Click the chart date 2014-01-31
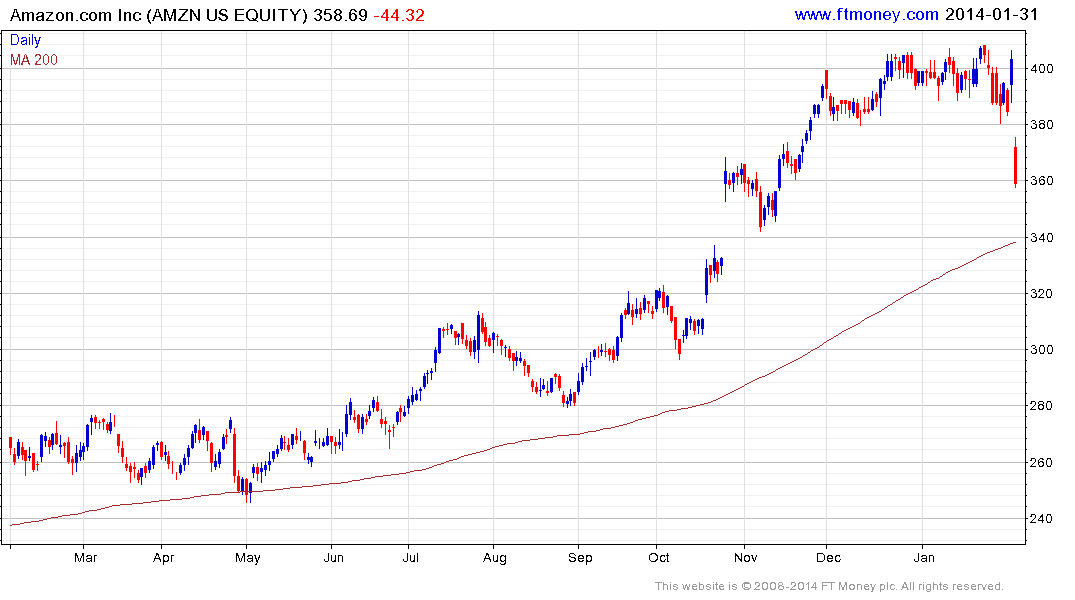The height and width of the screenshot is (600, 1075). [x=991, y=14]
